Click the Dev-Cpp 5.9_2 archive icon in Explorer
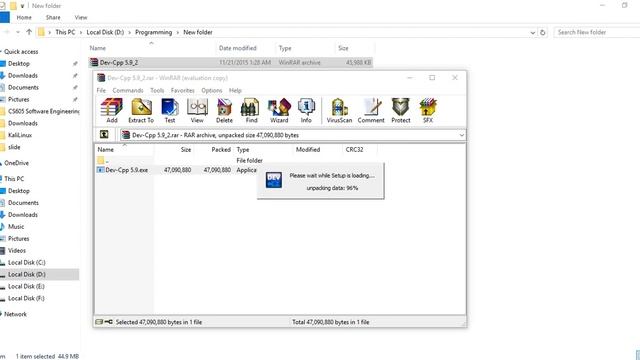 94,62
